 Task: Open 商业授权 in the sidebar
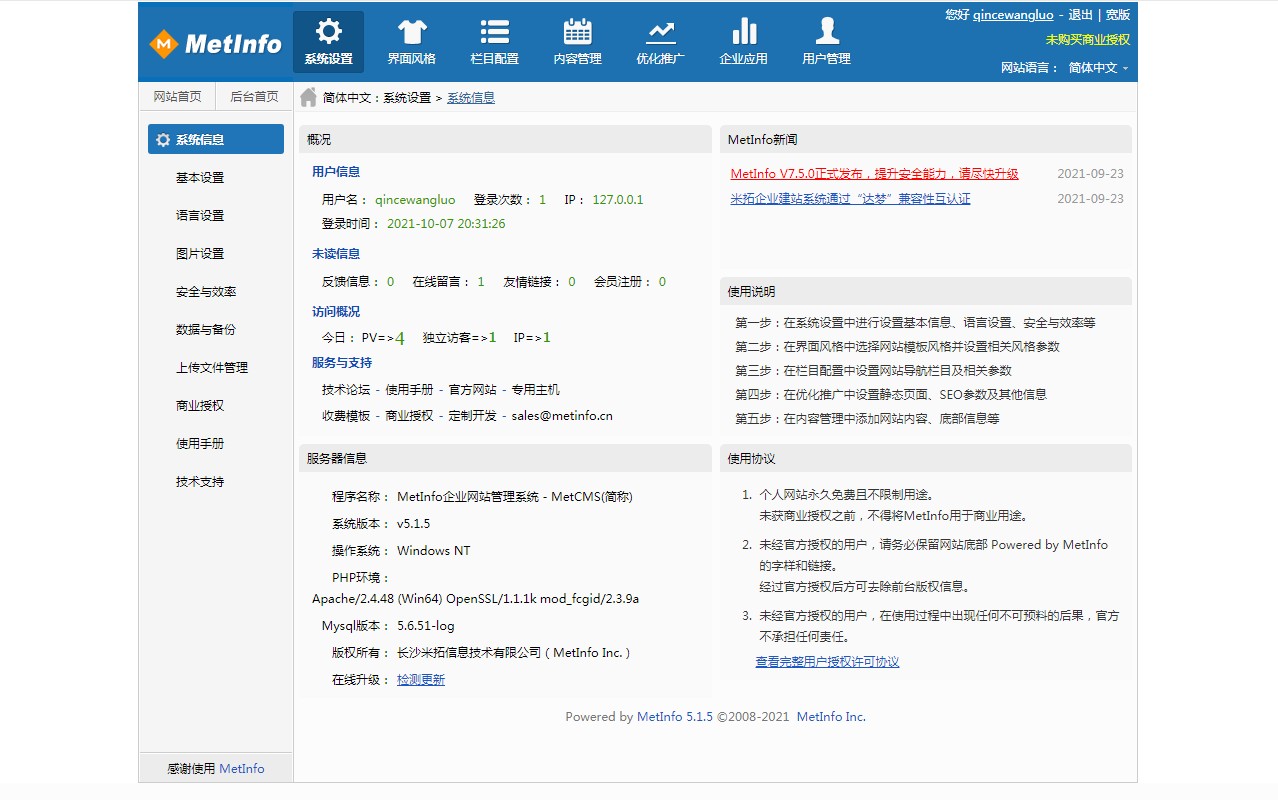point(200,406)
